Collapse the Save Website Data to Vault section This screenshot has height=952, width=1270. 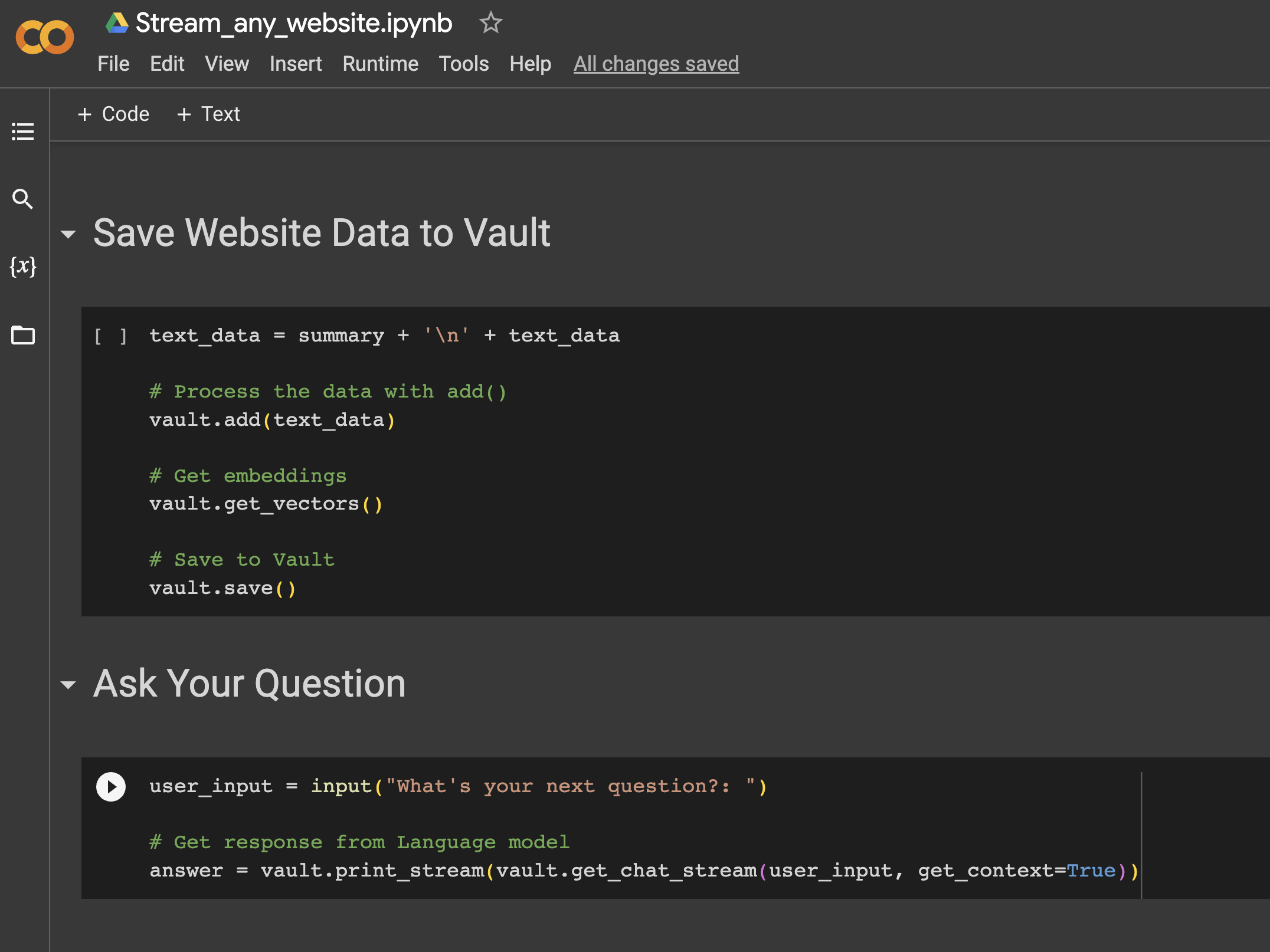68,234
